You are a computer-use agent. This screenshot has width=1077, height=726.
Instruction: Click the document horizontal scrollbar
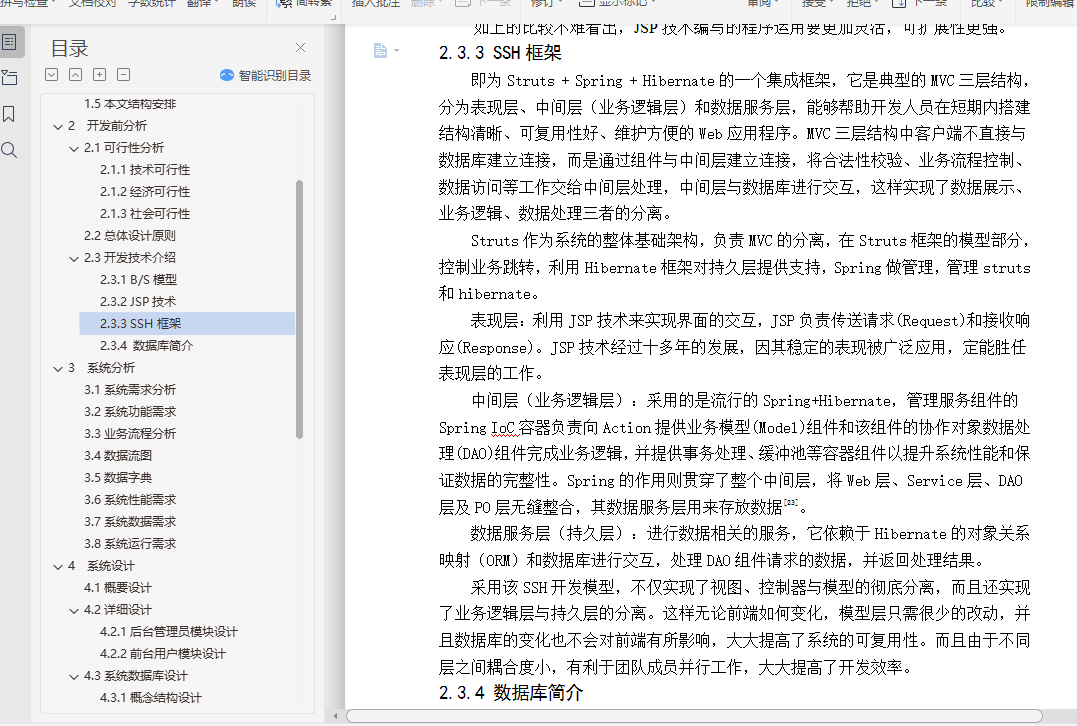click(x=694, y=716)
